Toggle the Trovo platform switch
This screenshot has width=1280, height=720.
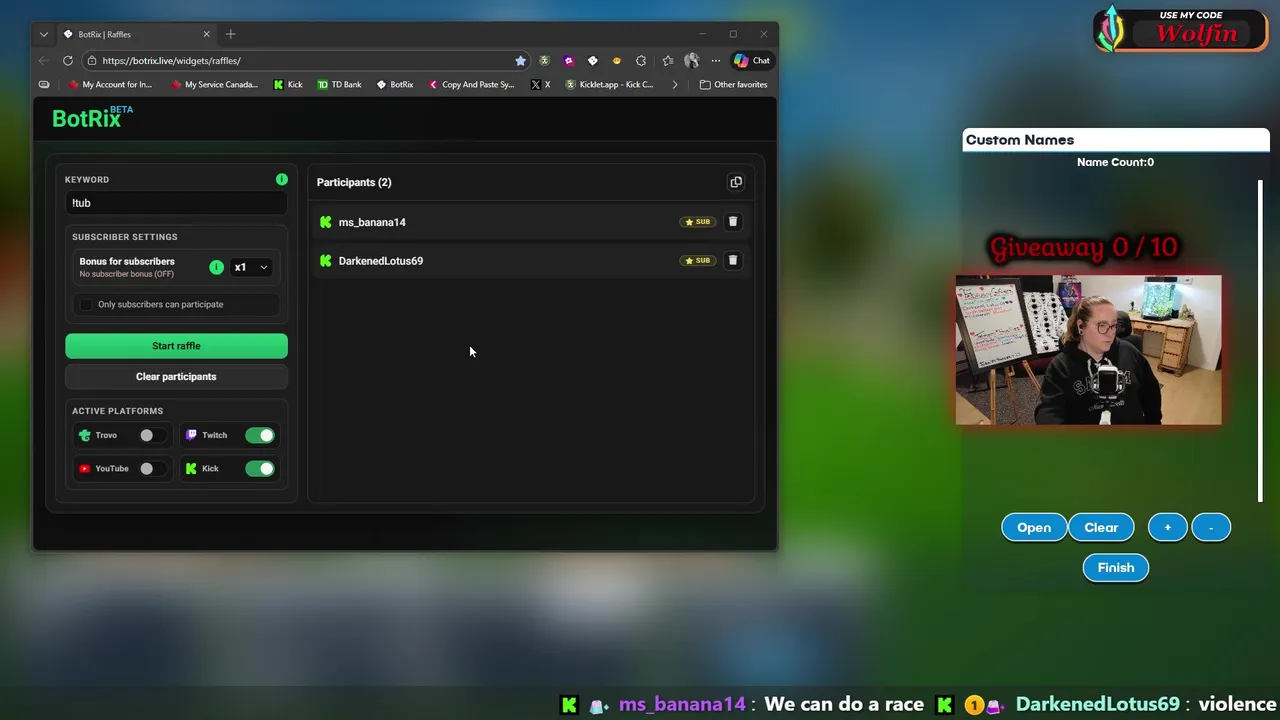coord(152,435)
